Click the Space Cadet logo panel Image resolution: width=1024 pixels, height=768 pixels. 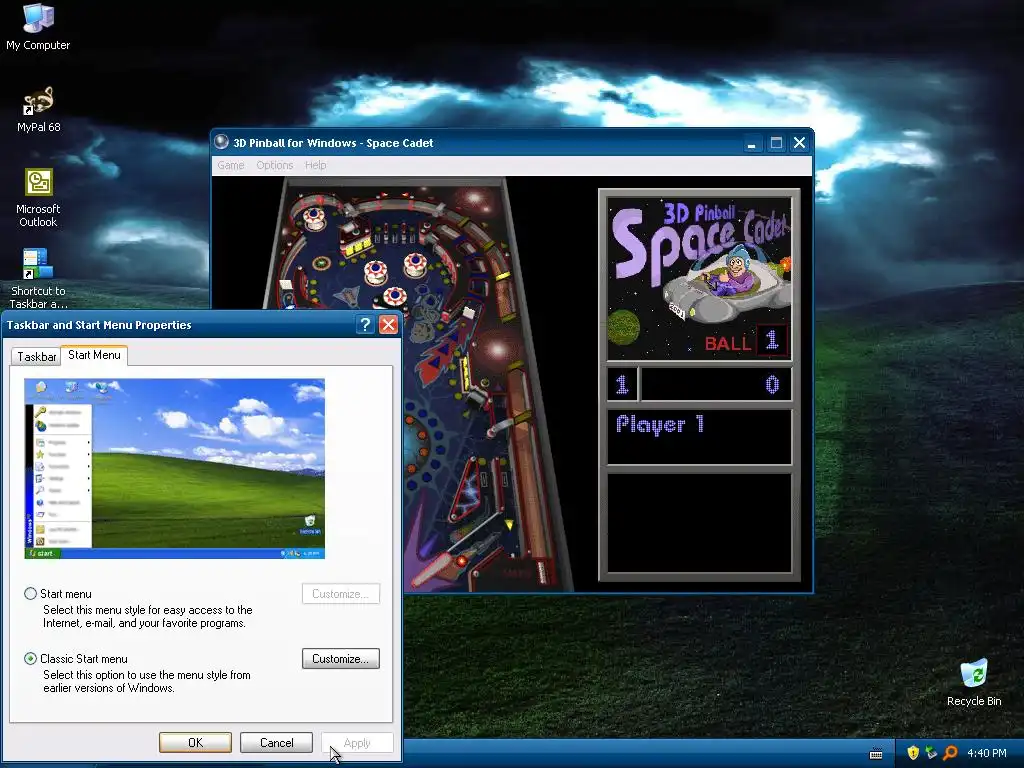point(699,277)
